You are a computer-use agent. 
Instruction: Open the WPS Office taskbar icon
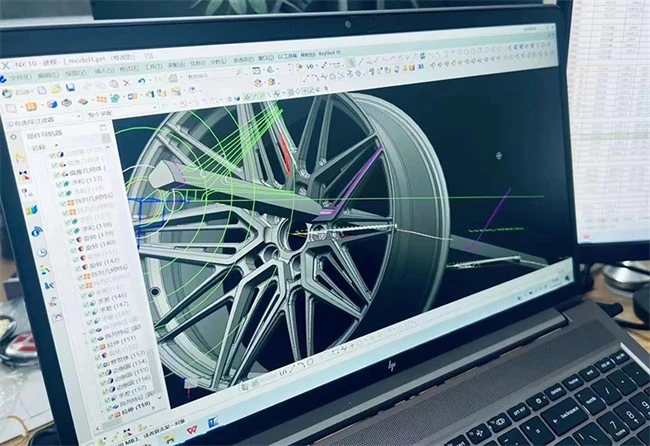(x=191, y=431)
